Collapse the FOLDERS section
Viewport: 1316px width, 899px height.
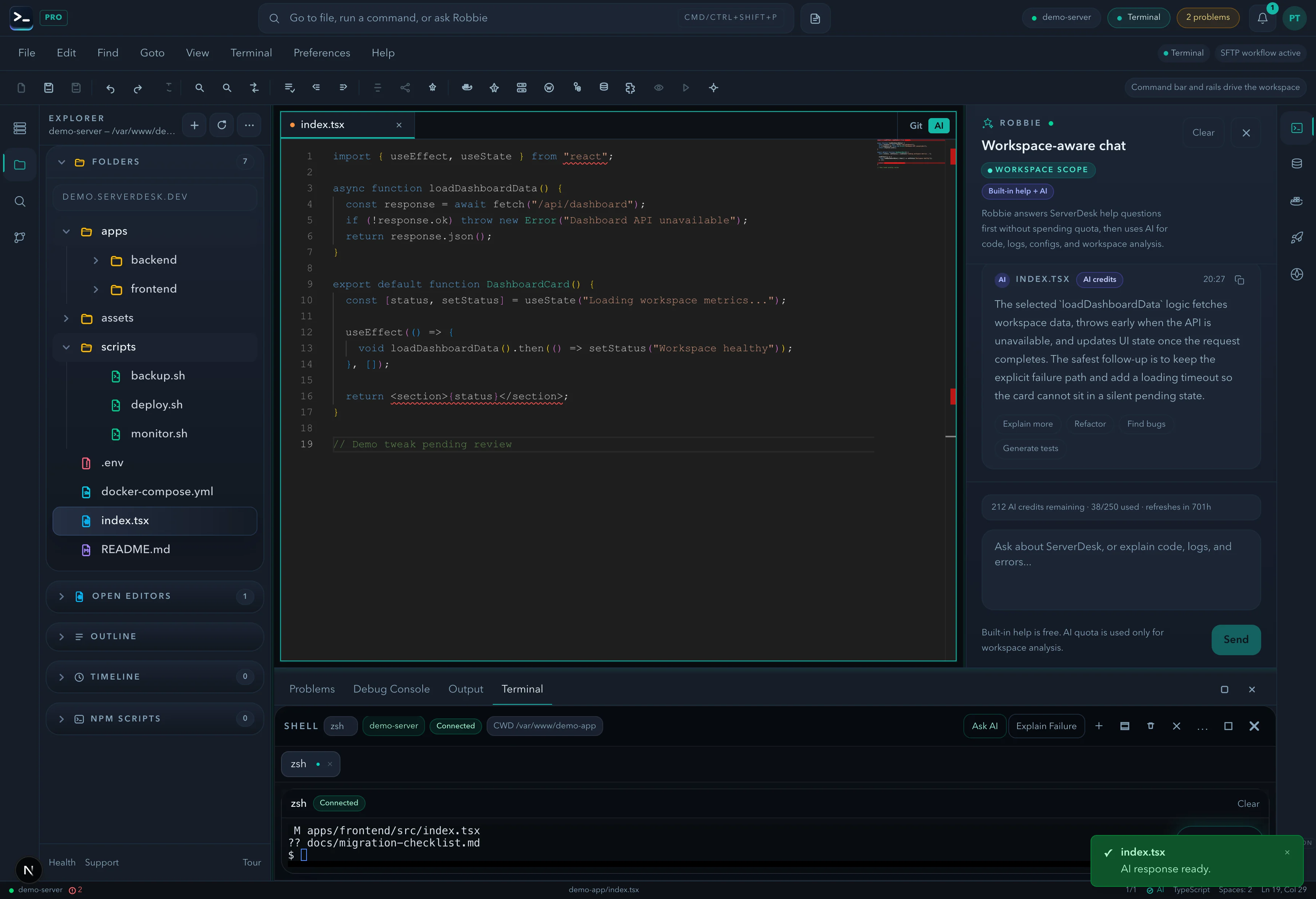coord(62,162)
